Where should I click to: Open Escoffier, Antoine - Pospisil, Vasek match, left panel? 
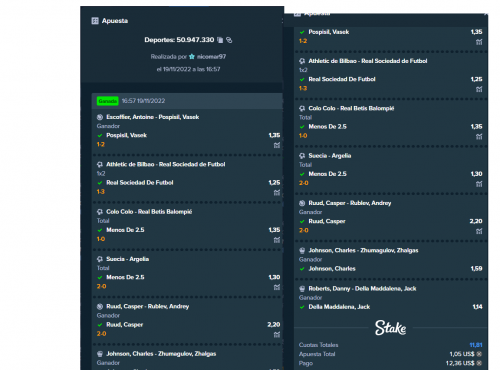tap(153, 117)
